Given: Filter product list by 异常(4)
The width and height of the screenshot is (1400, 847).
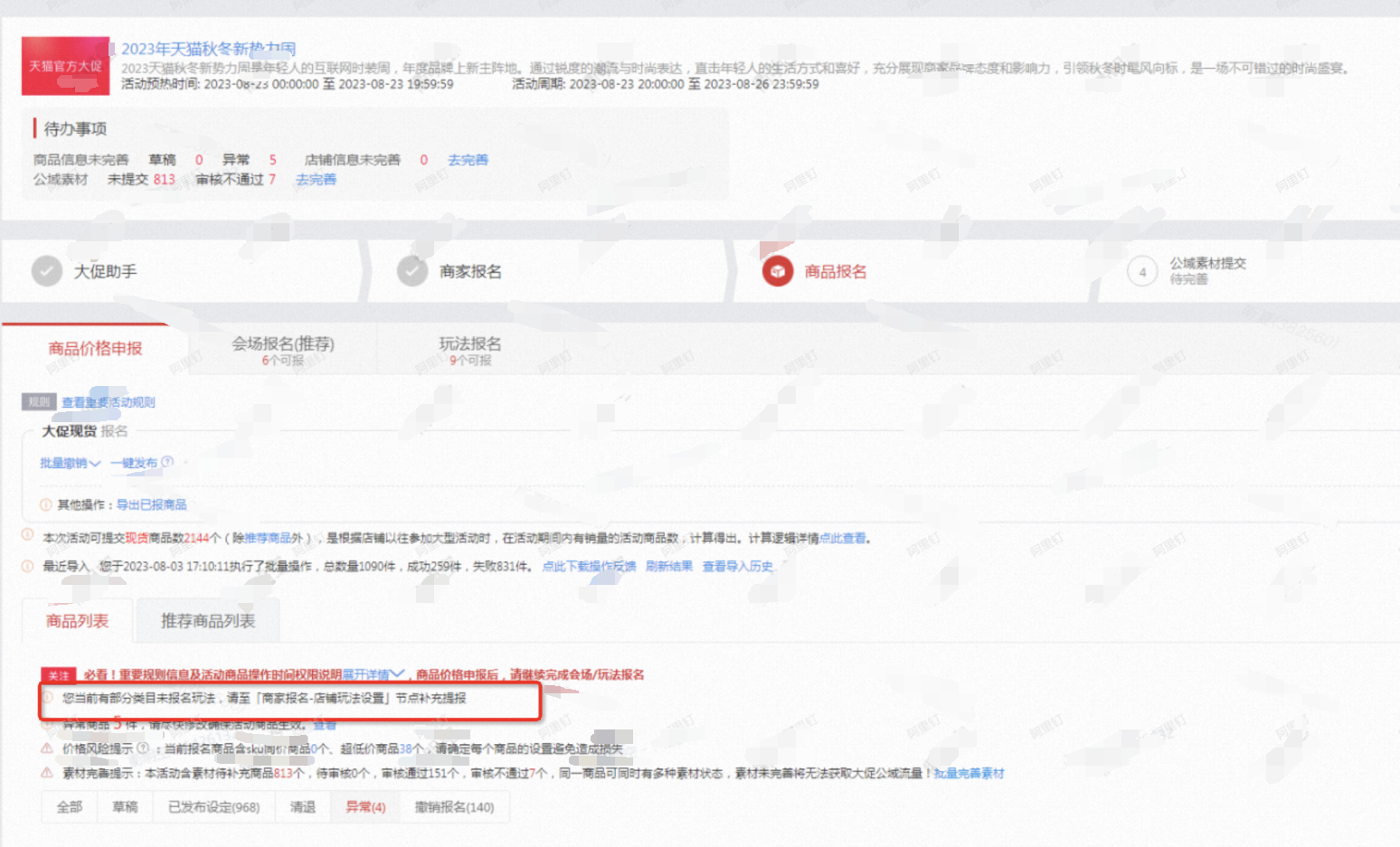Looking at the screenshot, I should [365, 807].
